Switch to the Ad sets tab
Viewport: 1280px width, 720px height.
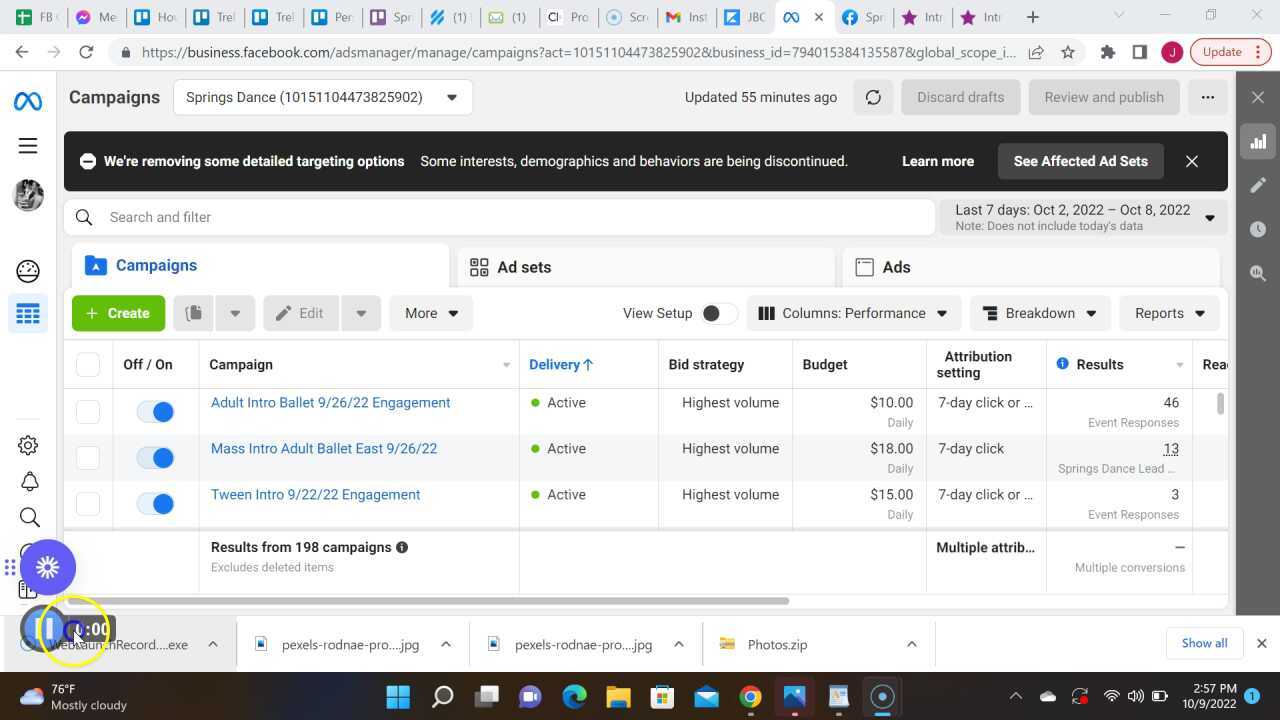pos(524,267)
